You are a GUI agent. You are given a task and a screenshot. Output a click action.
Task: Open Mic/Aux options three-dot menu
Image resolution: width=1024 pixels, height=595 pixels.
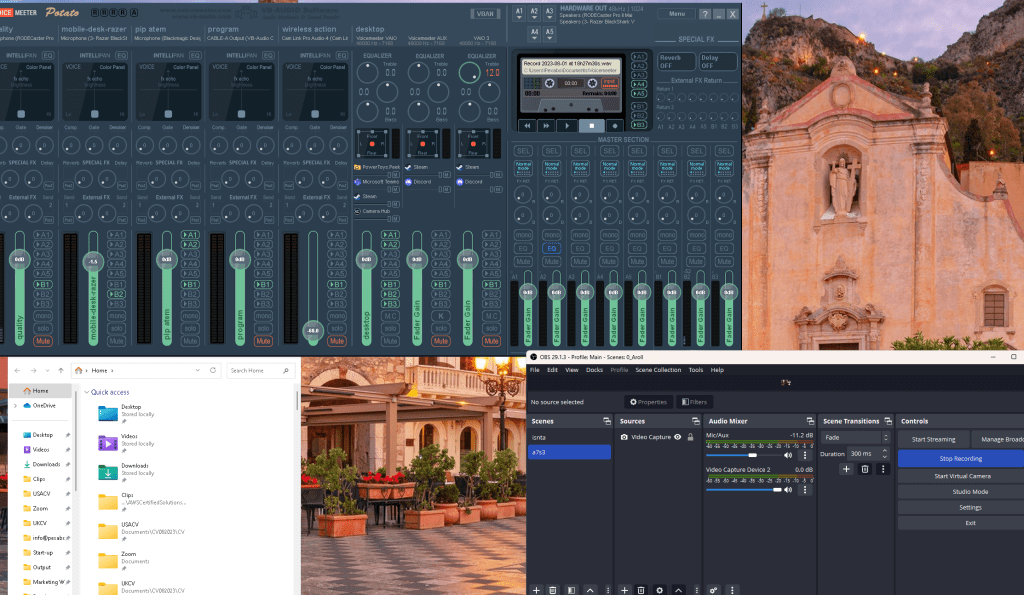(x=805, y=455)
